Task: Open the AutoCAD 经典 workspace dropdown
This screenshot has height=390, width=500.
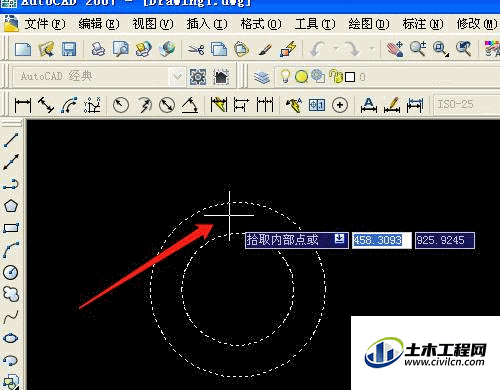Action: pos(177,76)
